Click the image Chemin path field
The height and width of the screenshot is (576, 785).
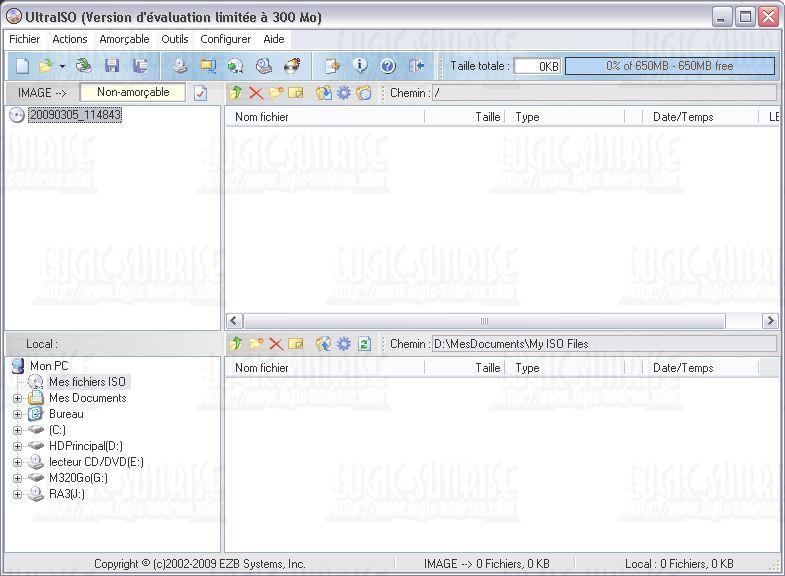click(x=605, y=93)
